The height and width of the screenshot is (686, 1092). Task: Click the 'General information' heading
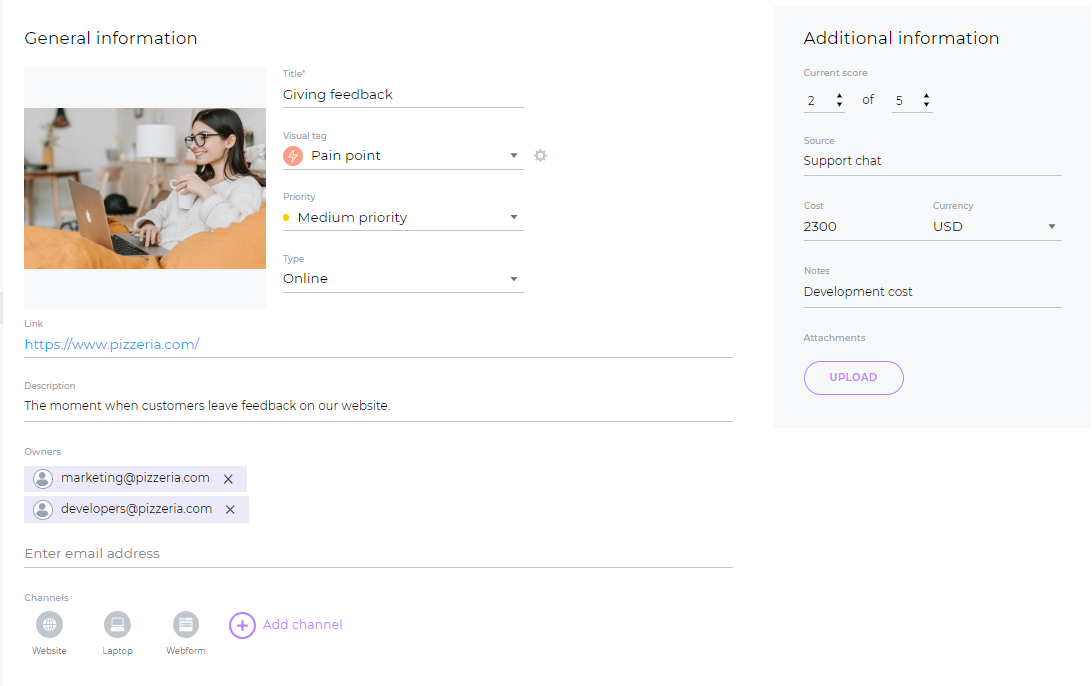111,38
